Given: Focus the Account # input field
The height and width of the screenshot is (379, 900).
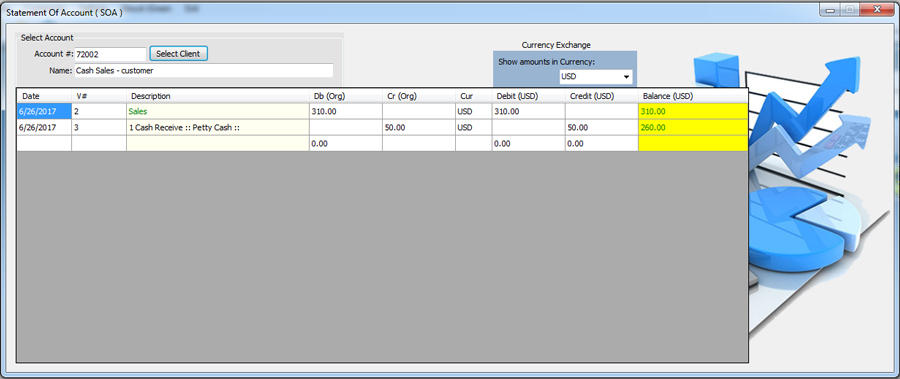Looking at the screenshot, I should pos(110,54).
